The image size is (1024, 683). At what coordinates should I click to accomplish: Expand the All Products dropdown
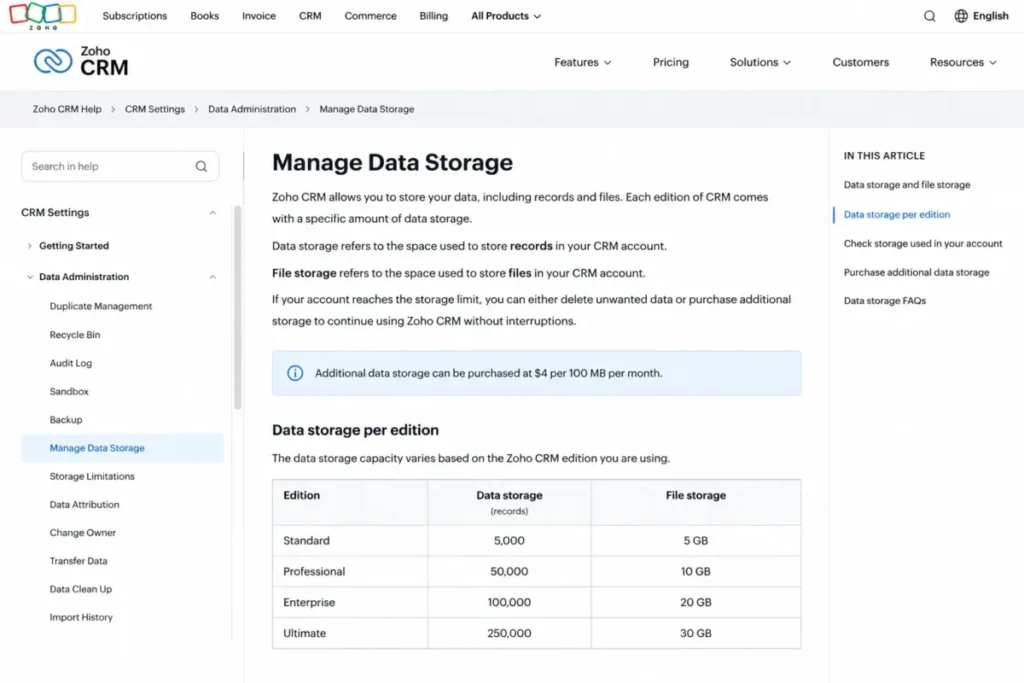(506, 16)
